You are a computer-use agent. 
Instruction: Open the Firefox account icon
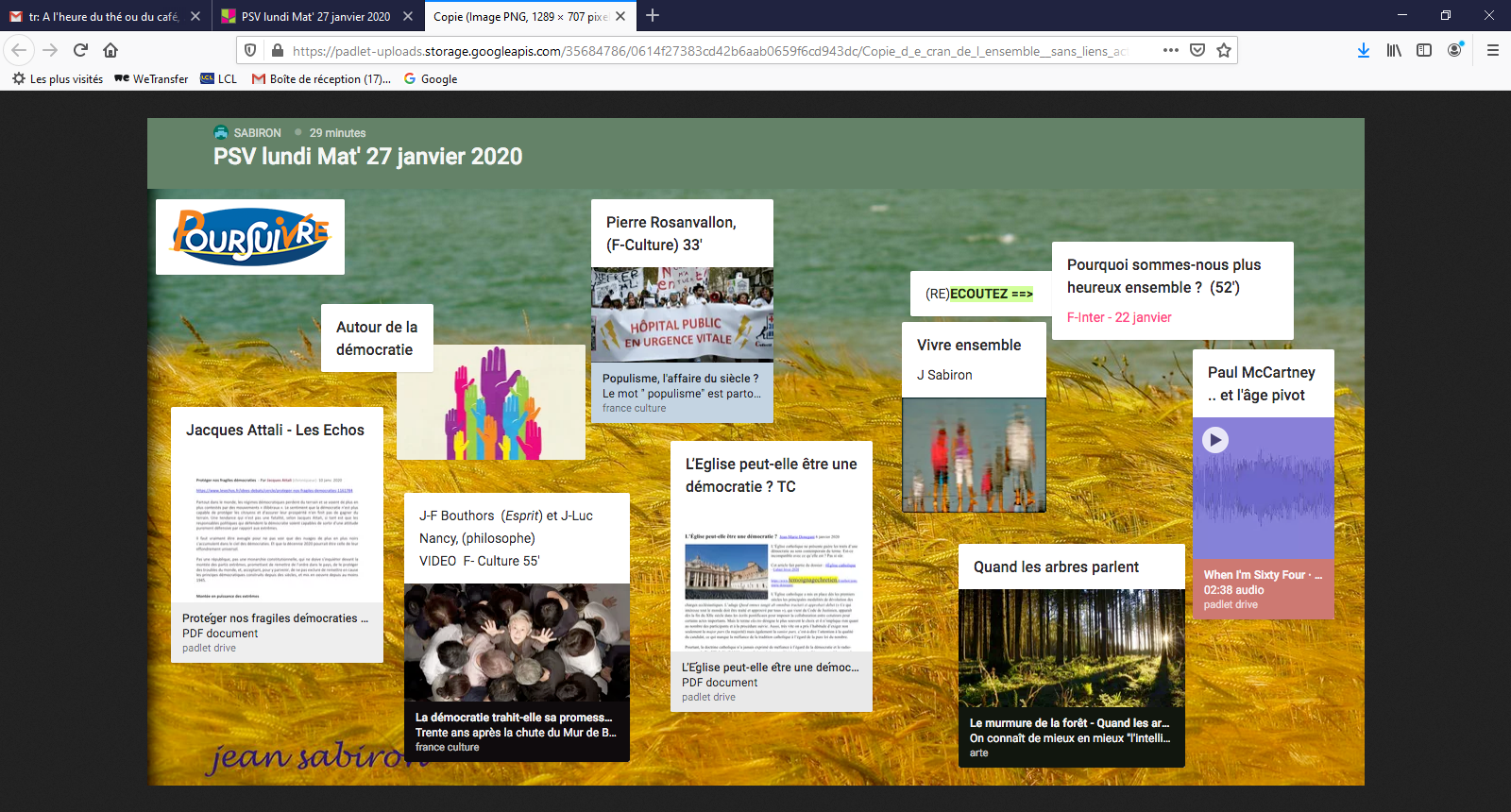(1454, 50)
